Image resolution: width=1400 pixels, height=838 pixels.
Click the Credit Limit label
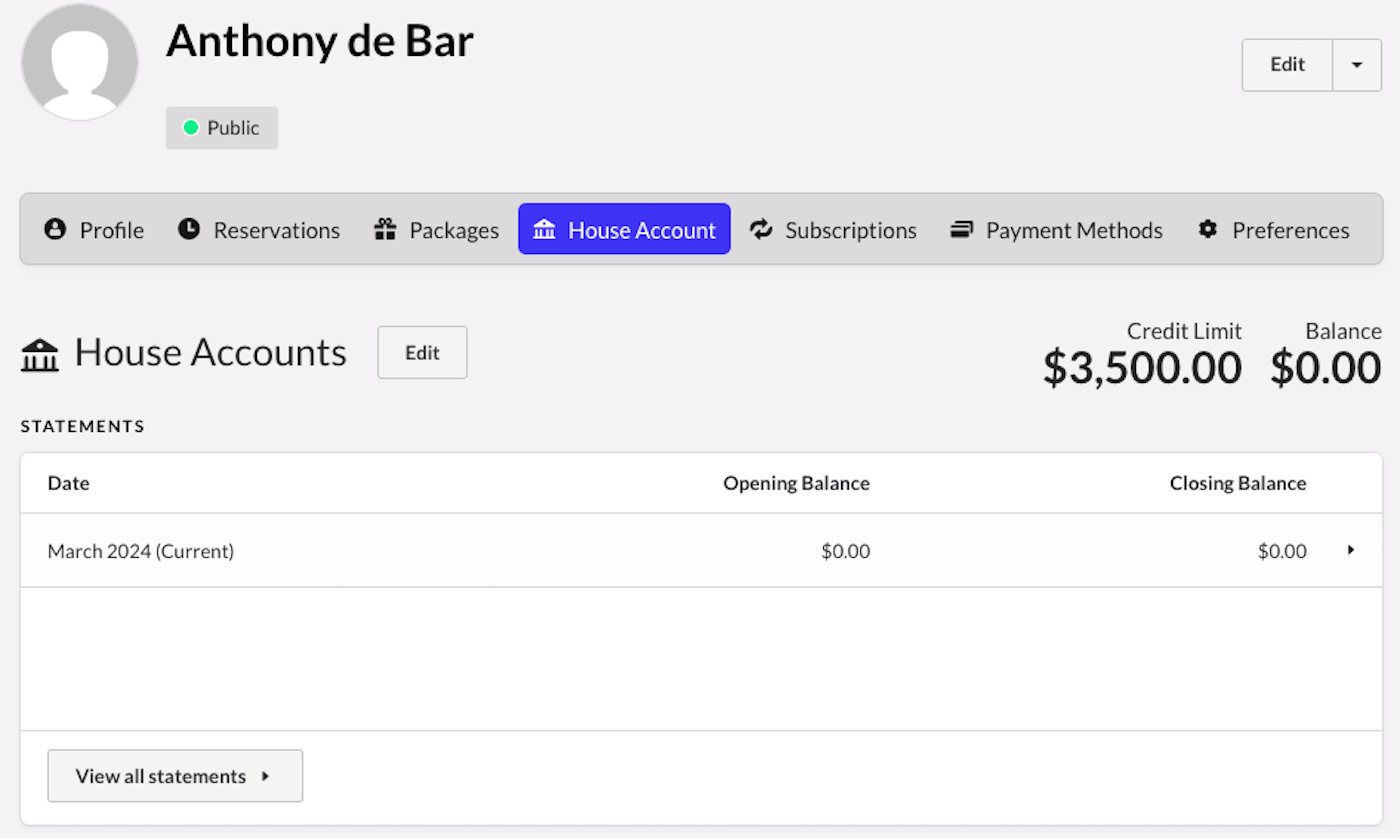(x=1184, y=331)
